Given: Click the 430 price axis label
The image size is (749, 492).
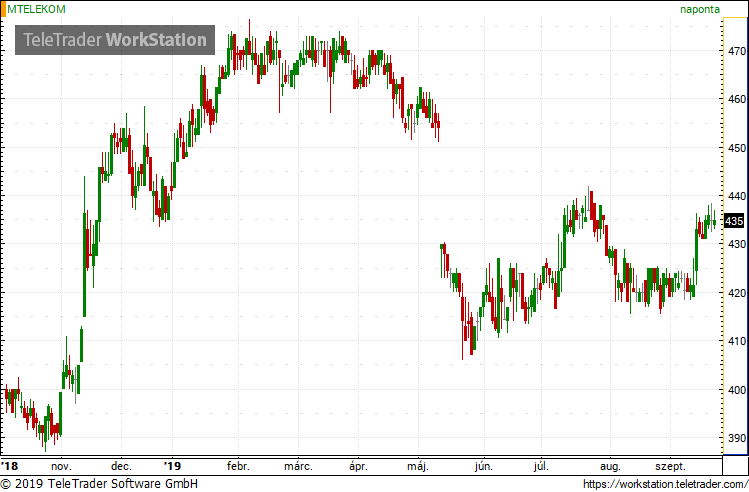Looking at the screenshot, I should [x=737, y=244].
